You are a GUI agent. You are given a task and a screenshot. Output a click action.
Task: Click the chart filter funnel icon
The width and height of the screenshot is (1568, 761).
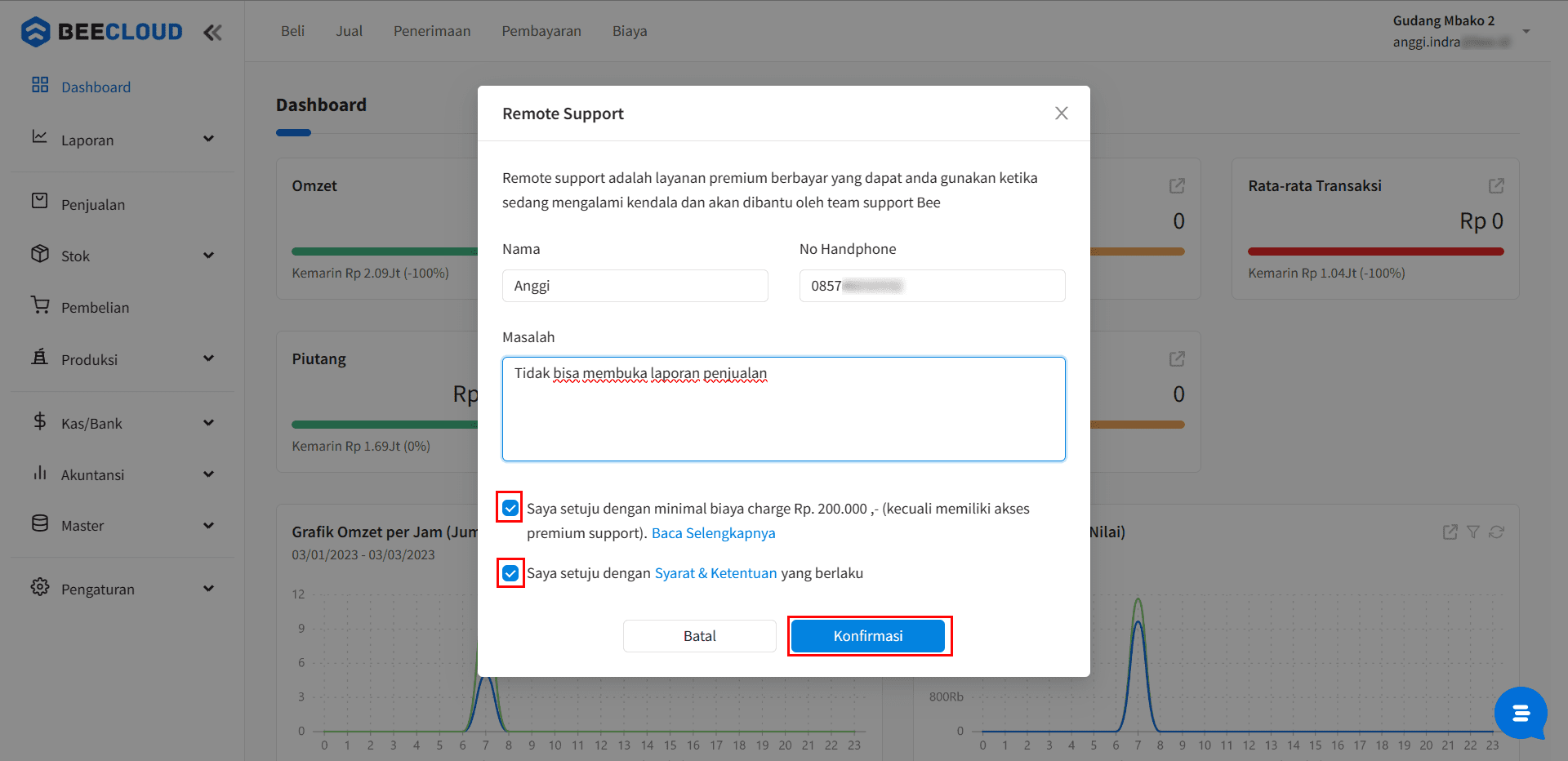point(1473,532)
